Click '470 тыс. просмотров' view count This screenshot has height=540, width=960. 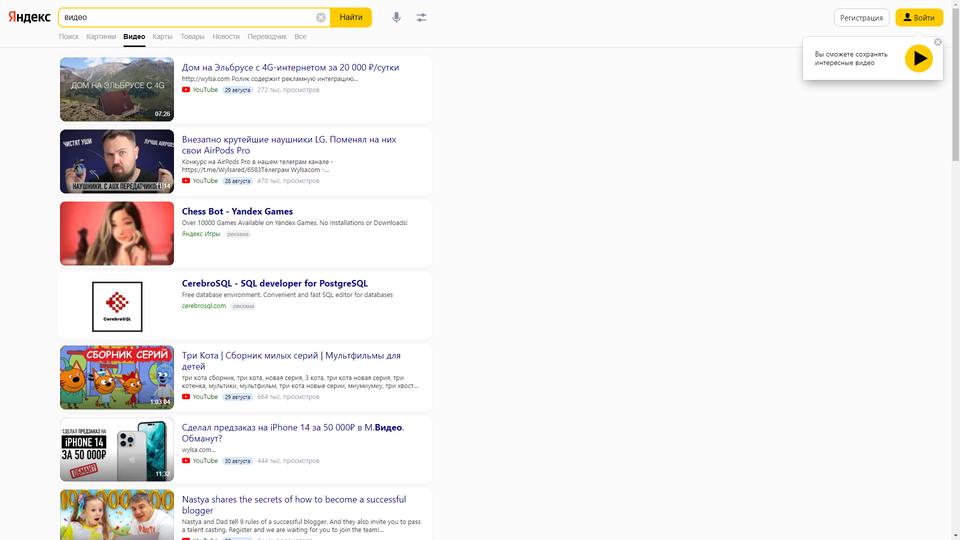(x=288, y=181)
